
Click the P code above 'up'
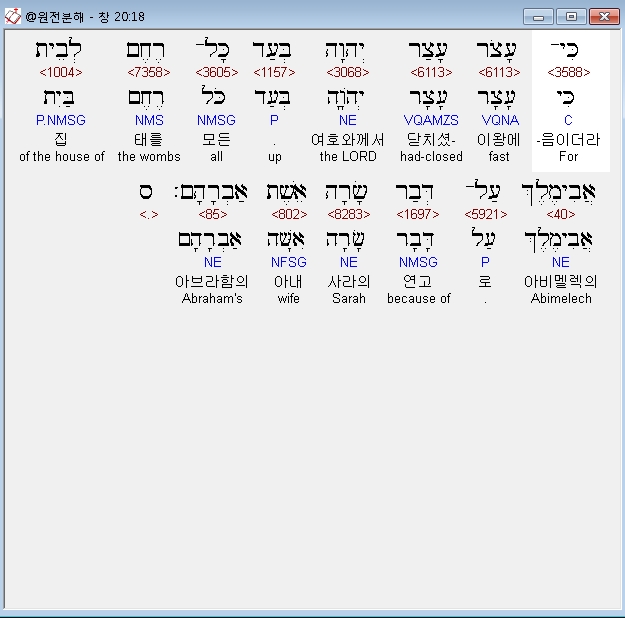(274, 120)
